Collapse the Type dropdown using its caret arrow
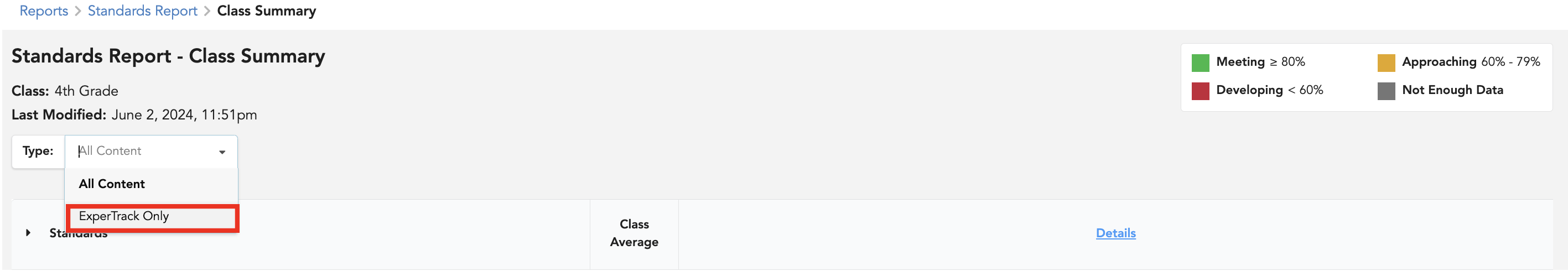The image size is (1568, 271). coord(222,152)
